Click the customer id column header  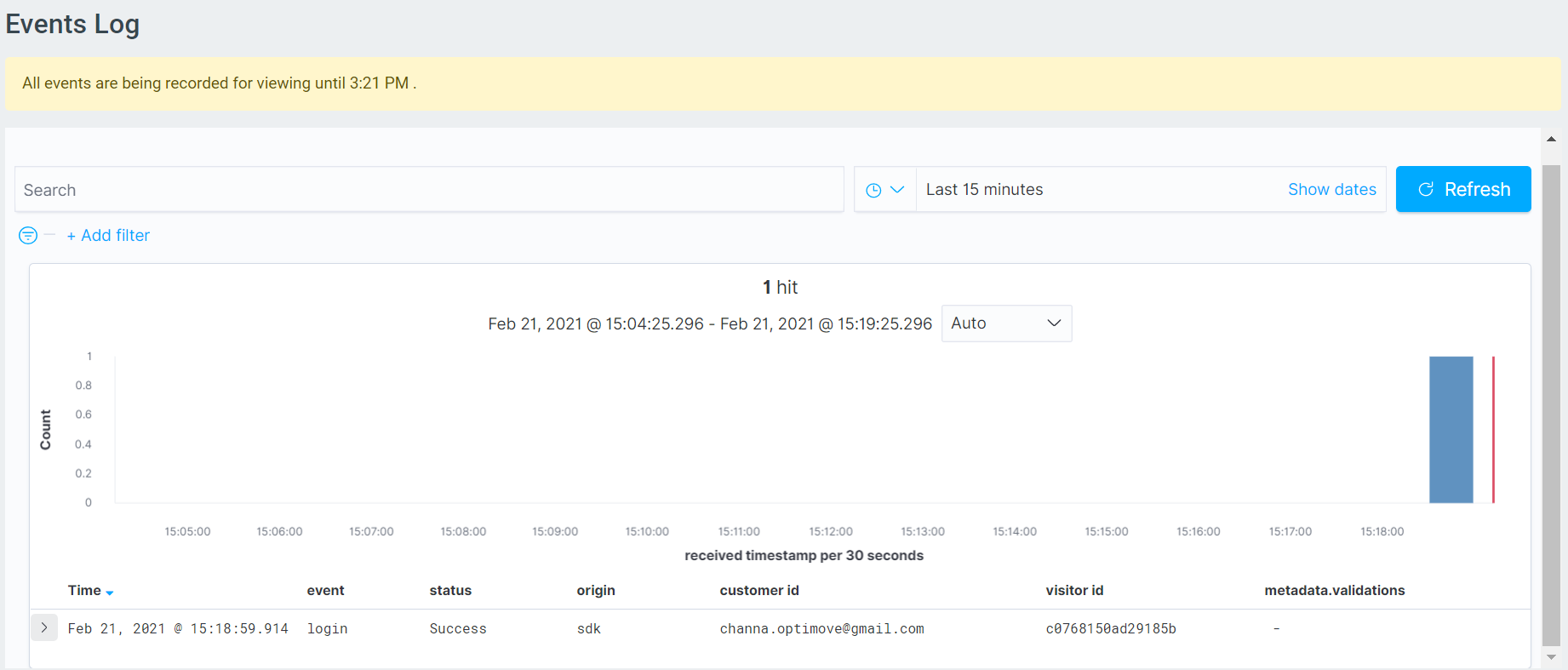pyautogui.click(x=759, y=591)
